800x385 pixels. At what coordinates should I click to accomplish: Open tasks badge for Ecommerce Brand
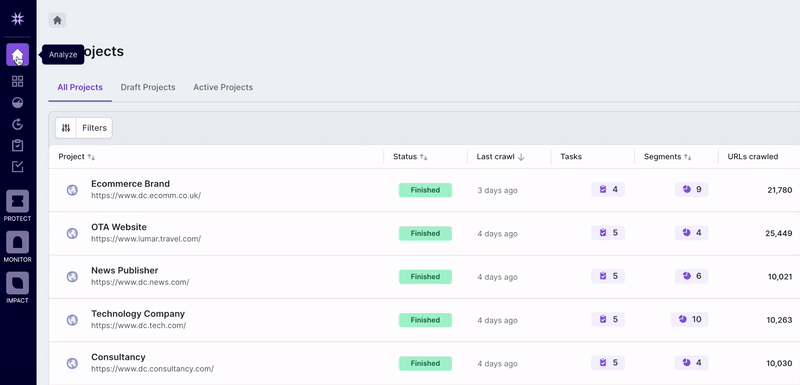point(608,190)
